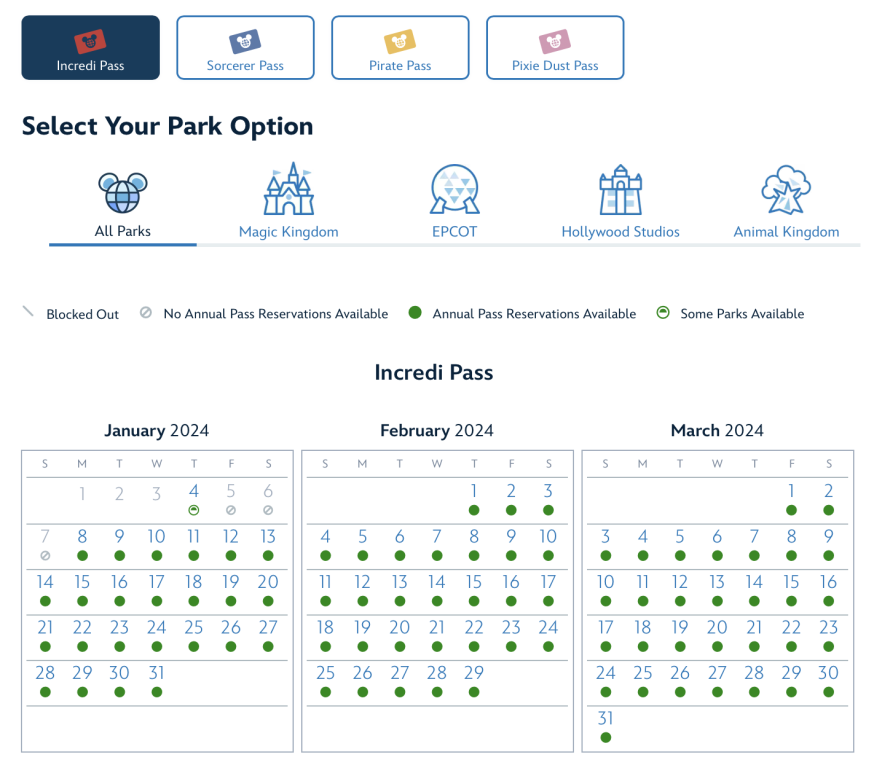Click the Some Parks Available legend icon
Image resolution: width=874 pixels, height=768 pixels.
(x=663, y=313)
